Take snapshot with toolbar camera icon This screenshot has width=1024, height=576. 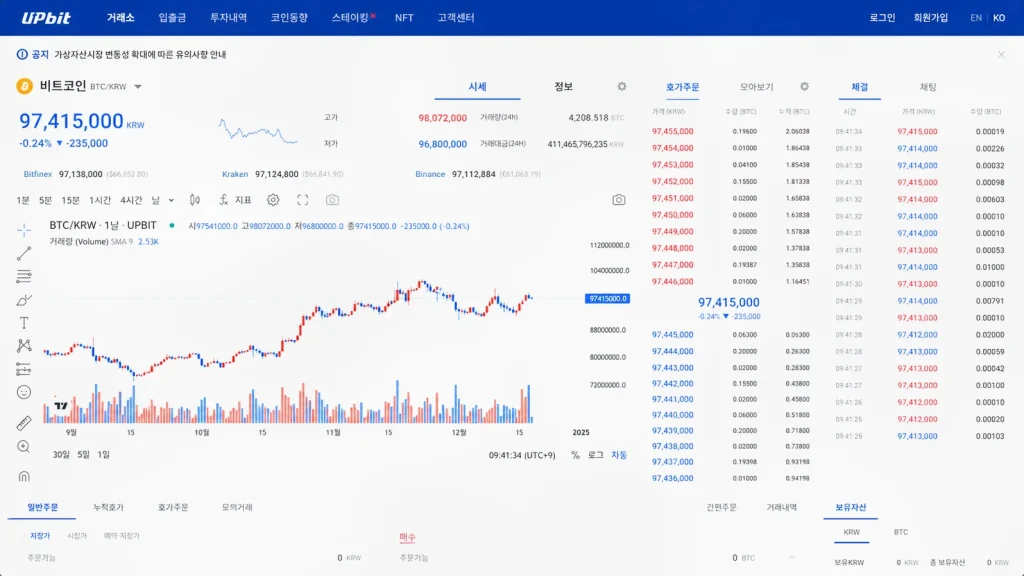(332, 200)
